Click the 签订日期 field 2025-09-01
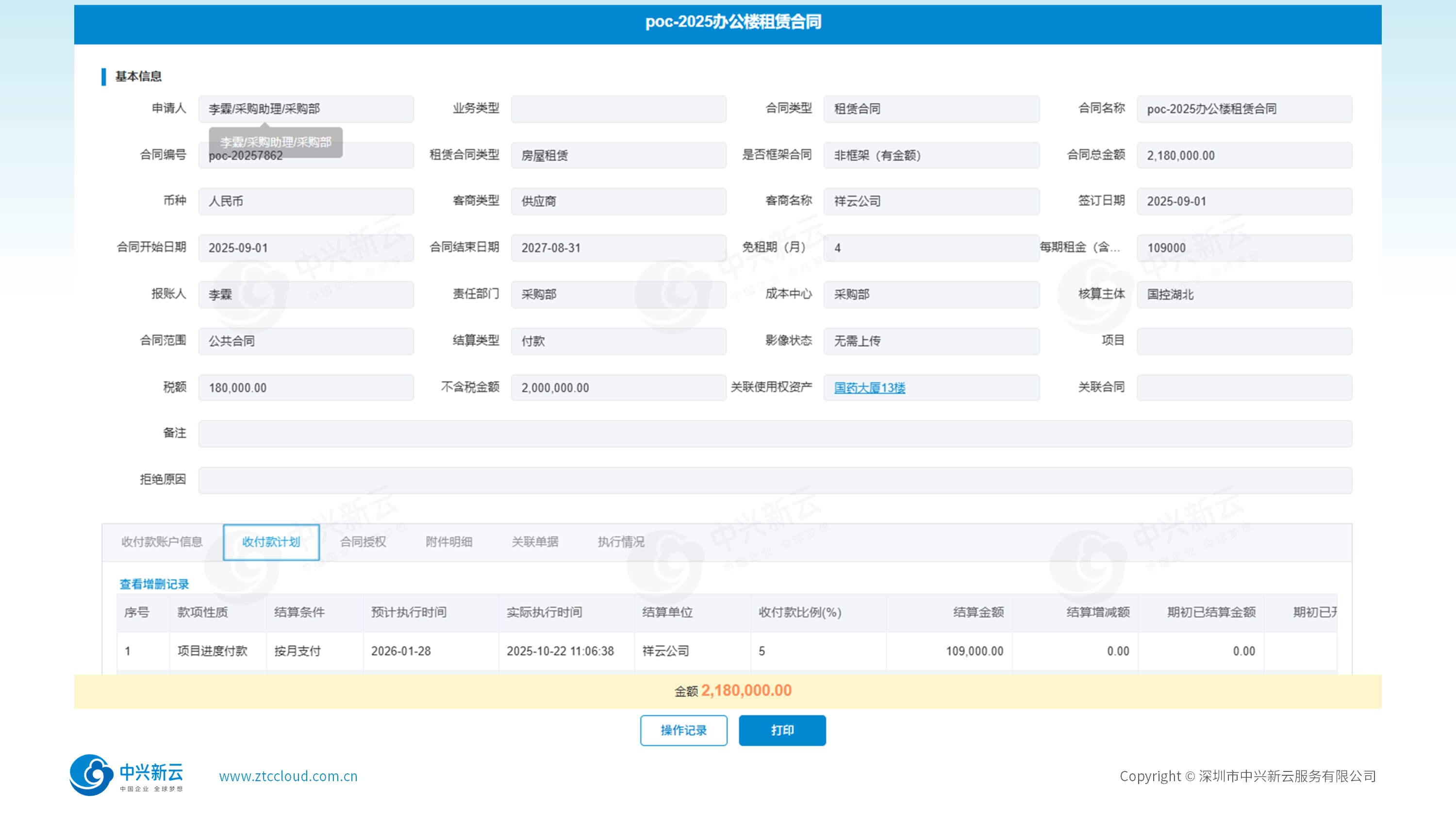The width and height of the screenshot is (1456, 819). [x=1244, y=201]
